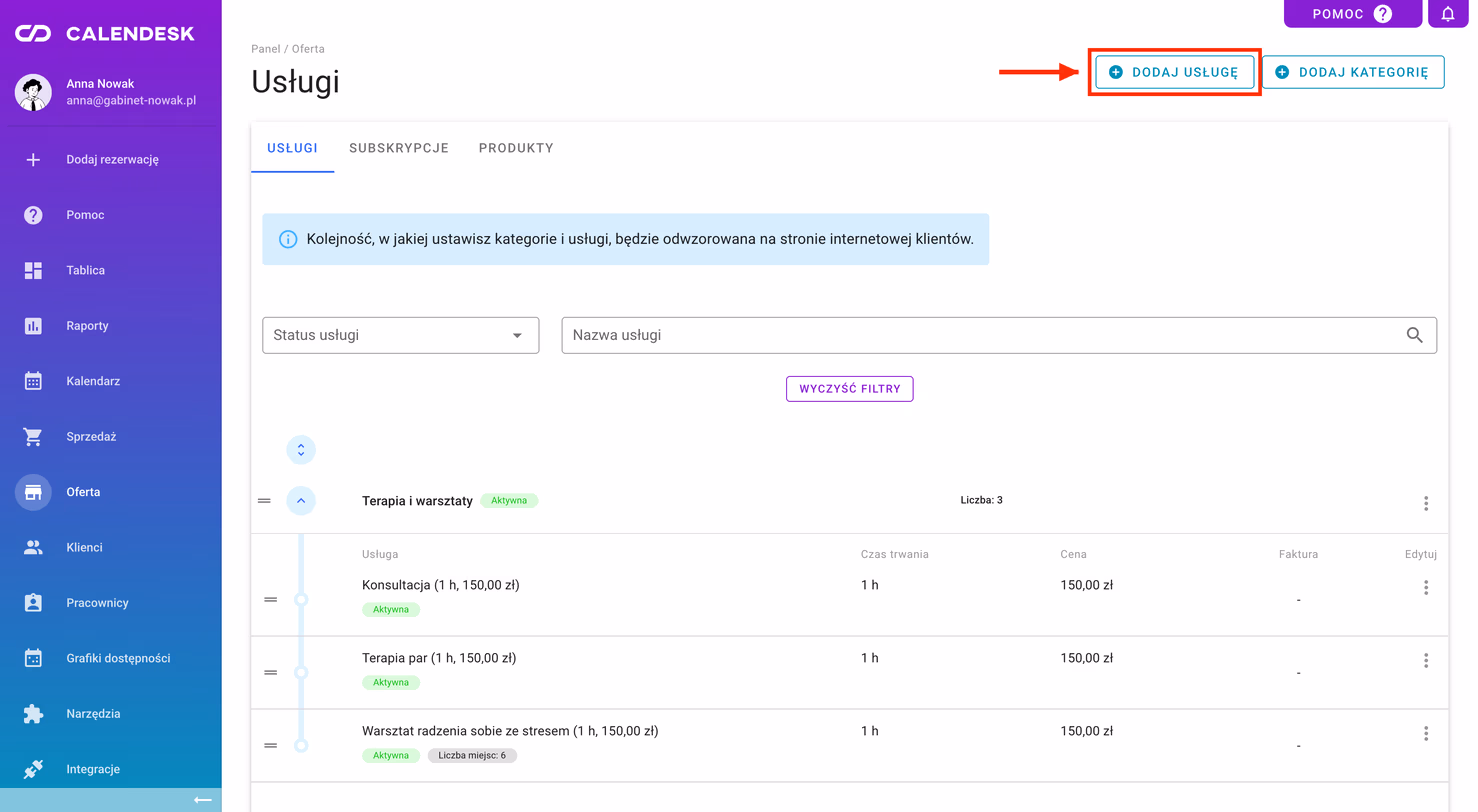Open the Status usługi dropdown
Viewport: 1478px width, 812px height.
point(400,335)
